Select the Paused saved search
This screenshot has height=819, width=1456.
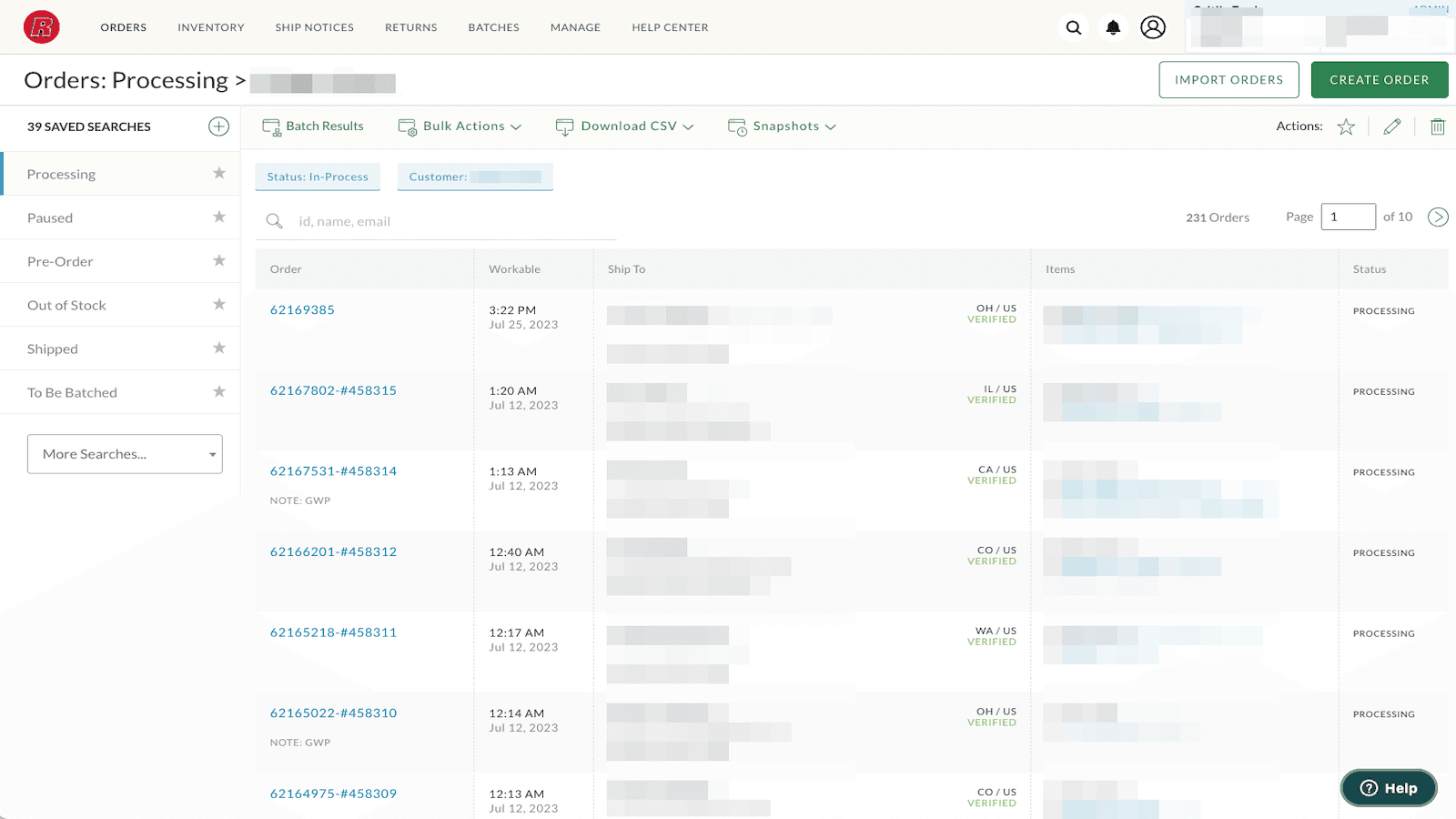[120, 217]
